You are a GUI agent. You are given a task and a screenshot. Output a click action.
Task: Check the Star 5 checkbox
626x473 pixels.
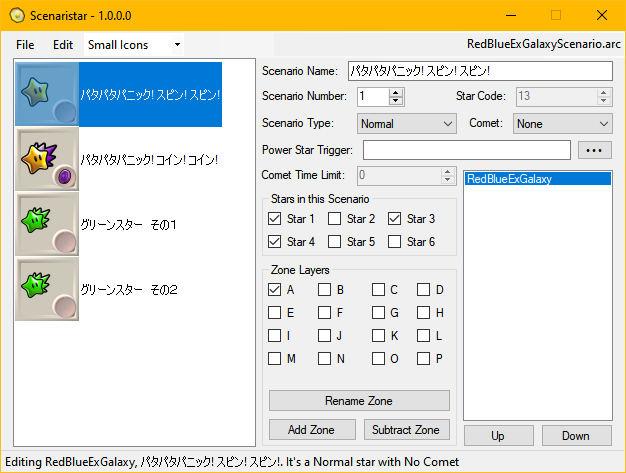tap(335, 241)
